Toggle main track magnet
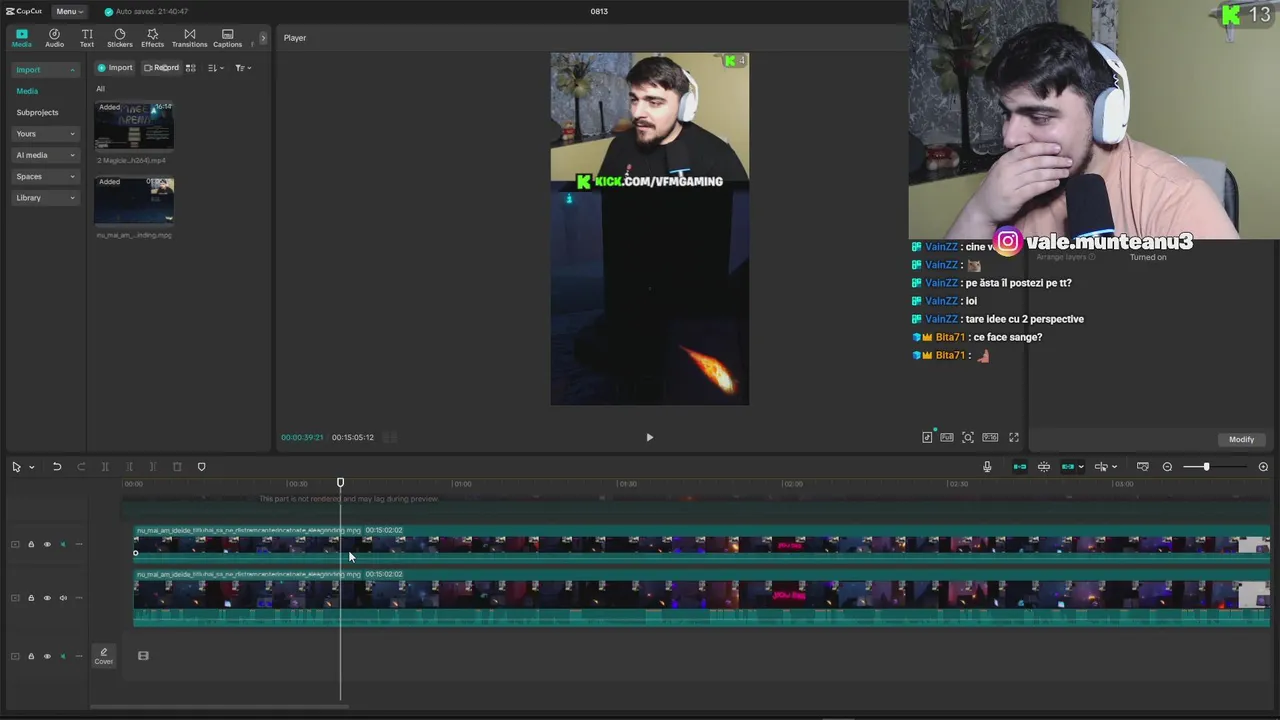This screenshot has width=1280, height=720. tap(1020, 467)
